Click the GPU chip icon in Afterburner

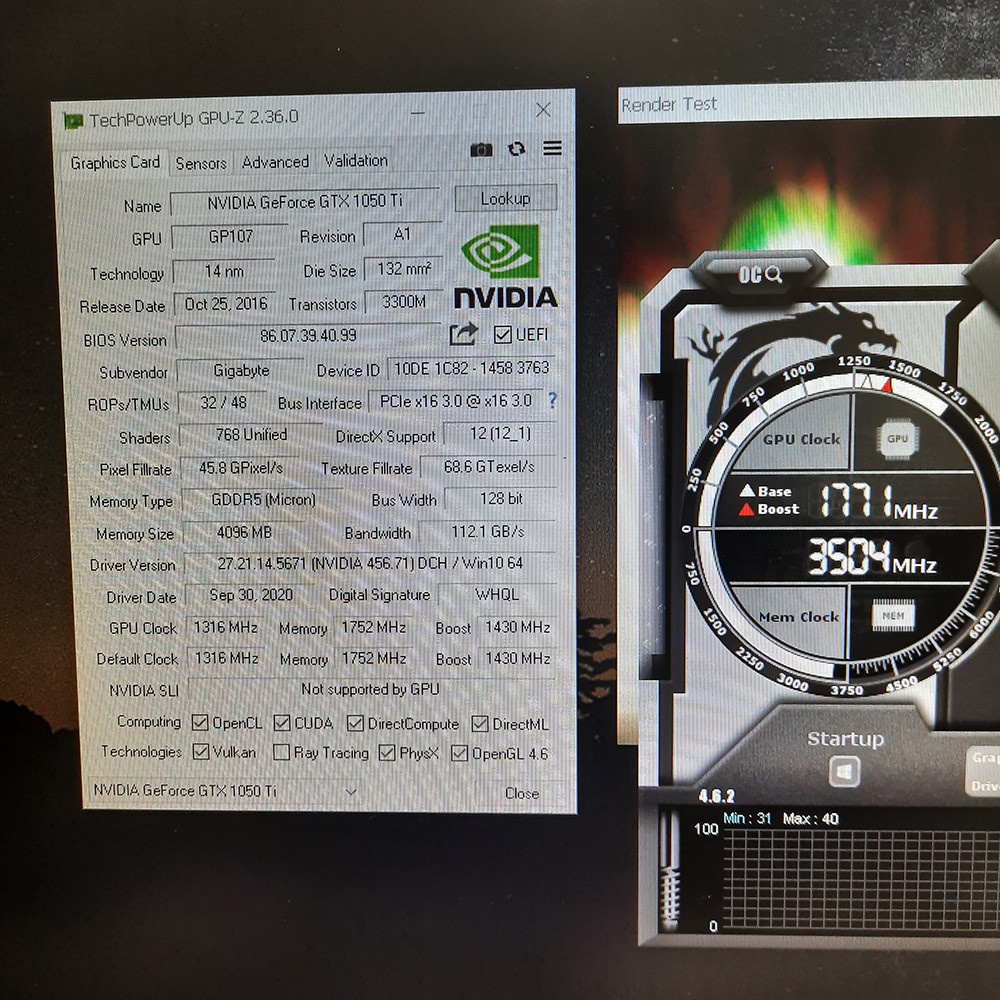(897, 438)
